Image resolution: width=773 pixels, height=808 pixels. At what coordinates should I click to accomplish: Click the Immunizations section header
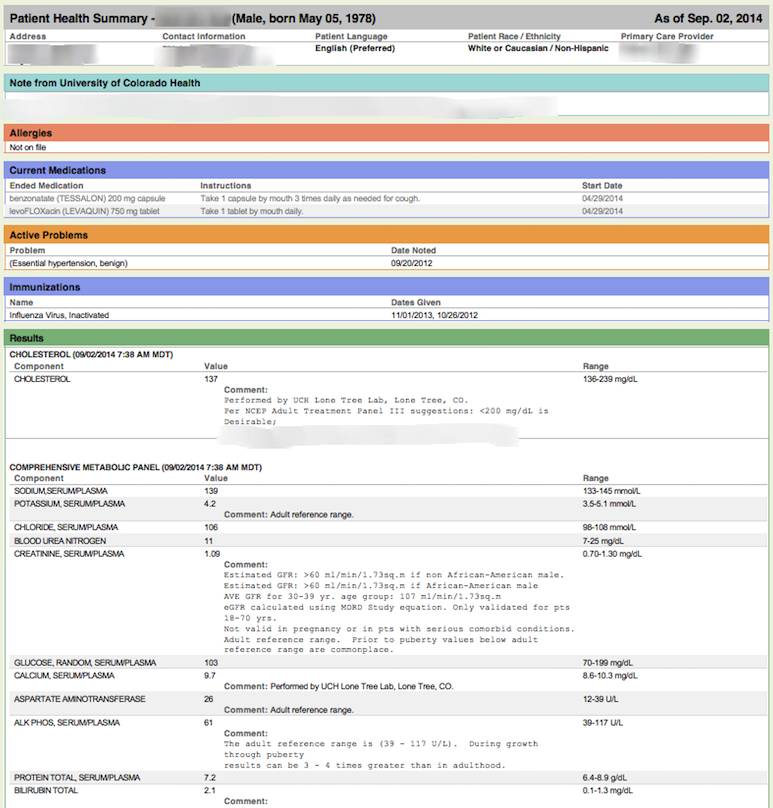45,287
